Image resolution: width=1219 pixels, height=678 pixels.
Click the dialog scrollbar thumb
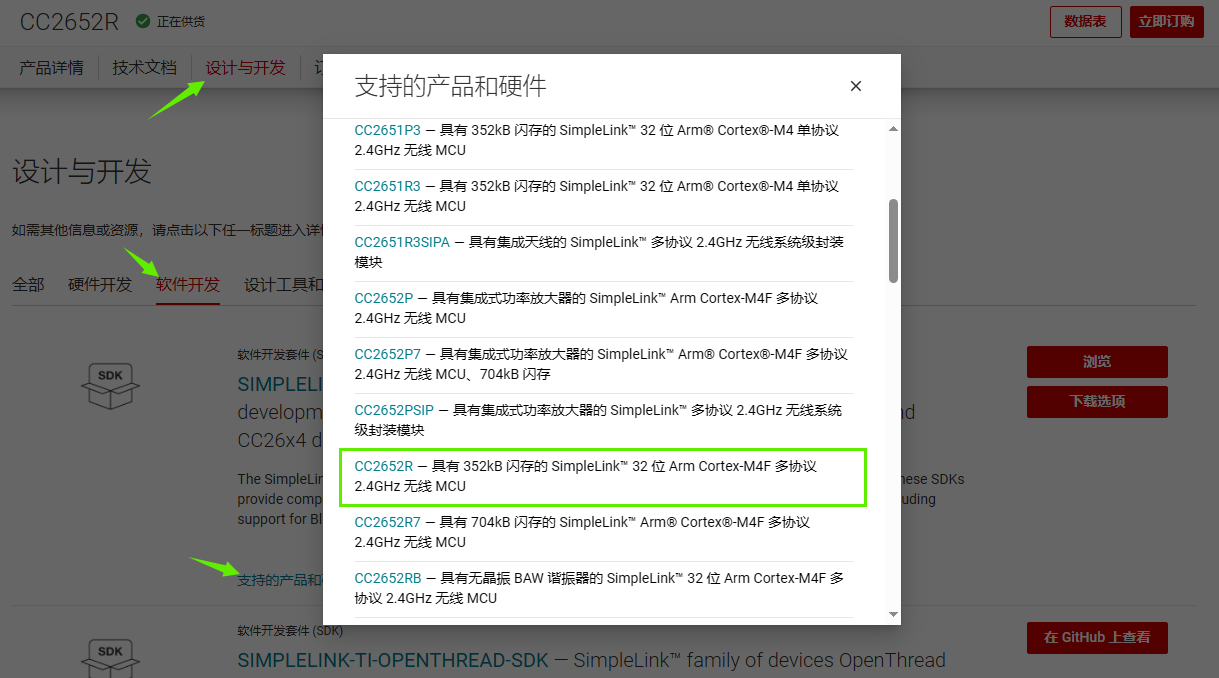point(893,240)
